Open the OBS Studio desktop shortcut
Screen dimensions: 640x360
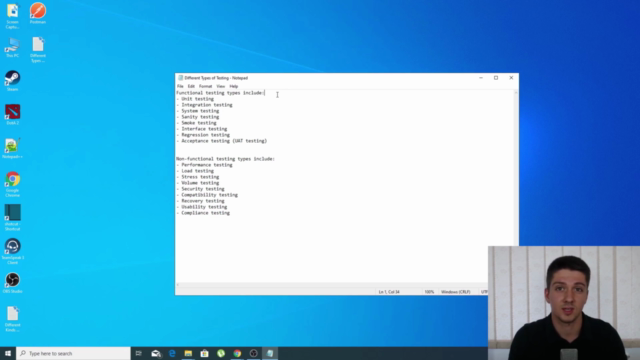tap(12, 283)
